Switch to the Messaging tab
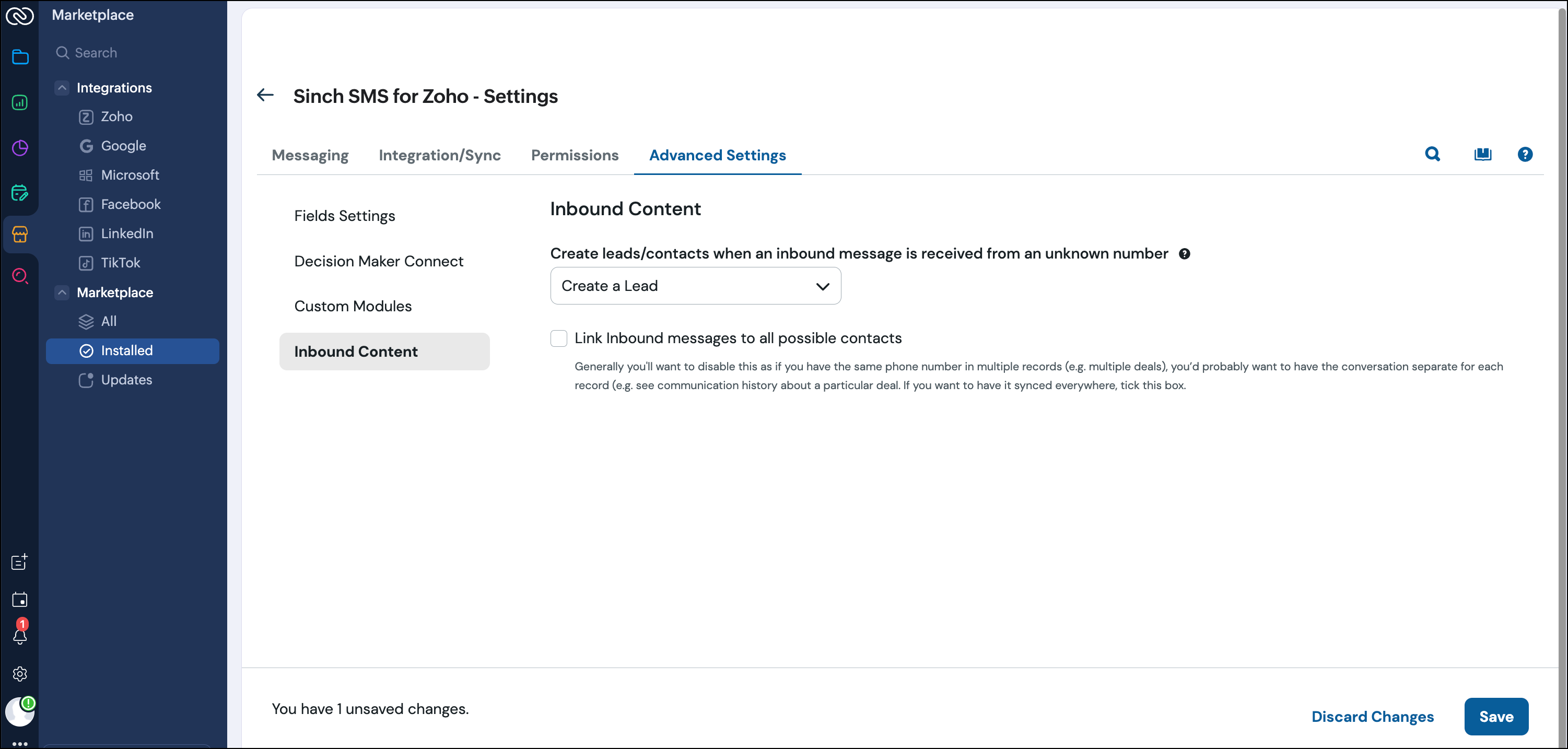The height and width of the screenshot is (749, 1568). point(310,155)
